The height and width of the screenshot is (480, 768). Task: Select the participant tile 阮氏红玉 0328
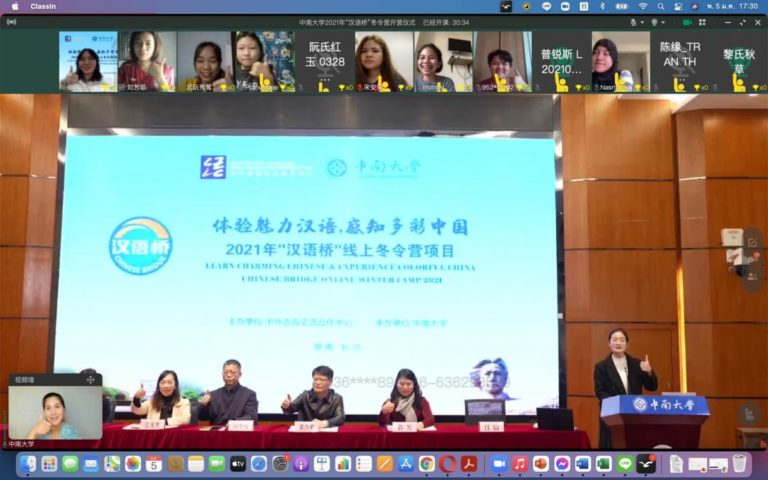click(325, 61)
